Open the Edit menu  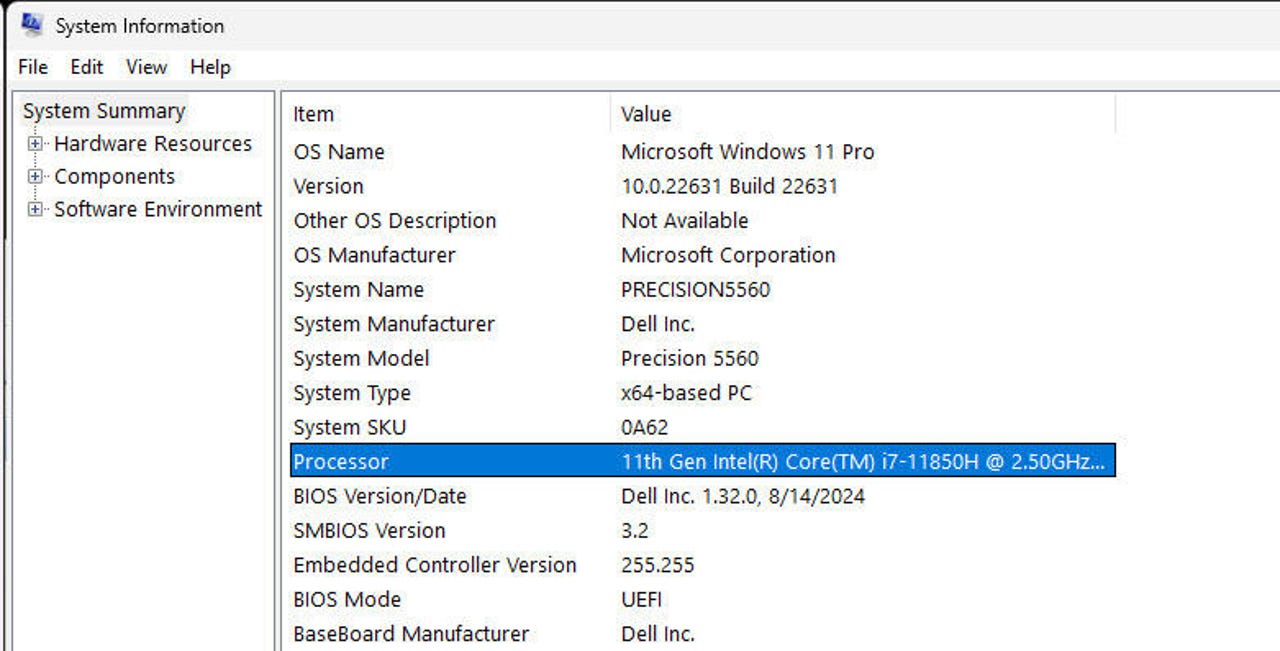click(x=87, y=67)
